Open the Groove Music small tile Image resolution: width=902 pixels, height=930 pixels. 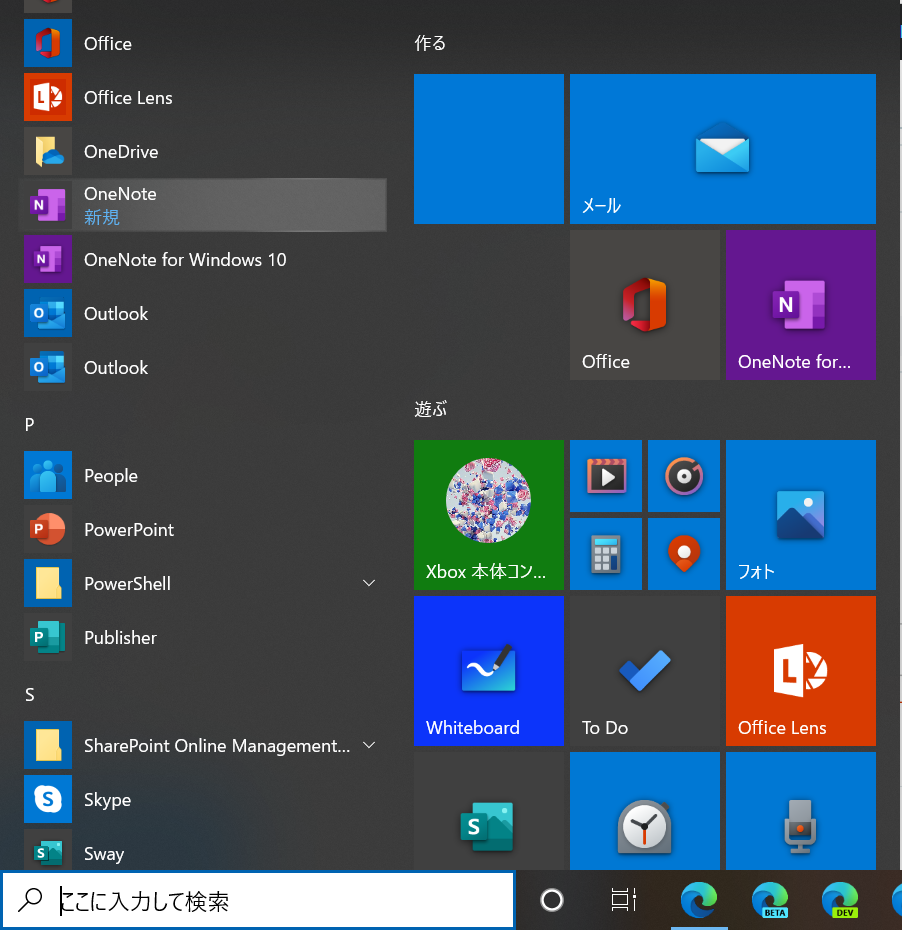click(684, 476)
